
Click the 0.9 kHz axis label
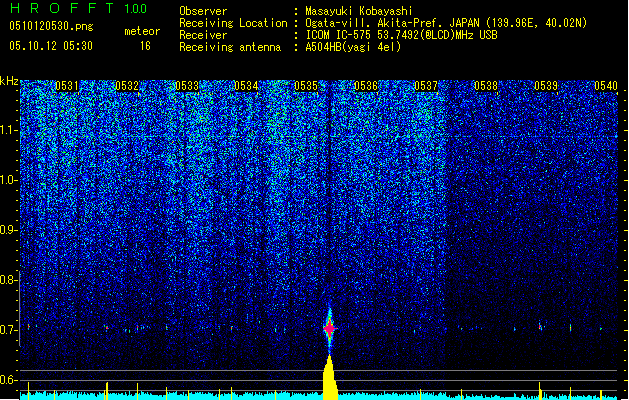coord(9,230)
